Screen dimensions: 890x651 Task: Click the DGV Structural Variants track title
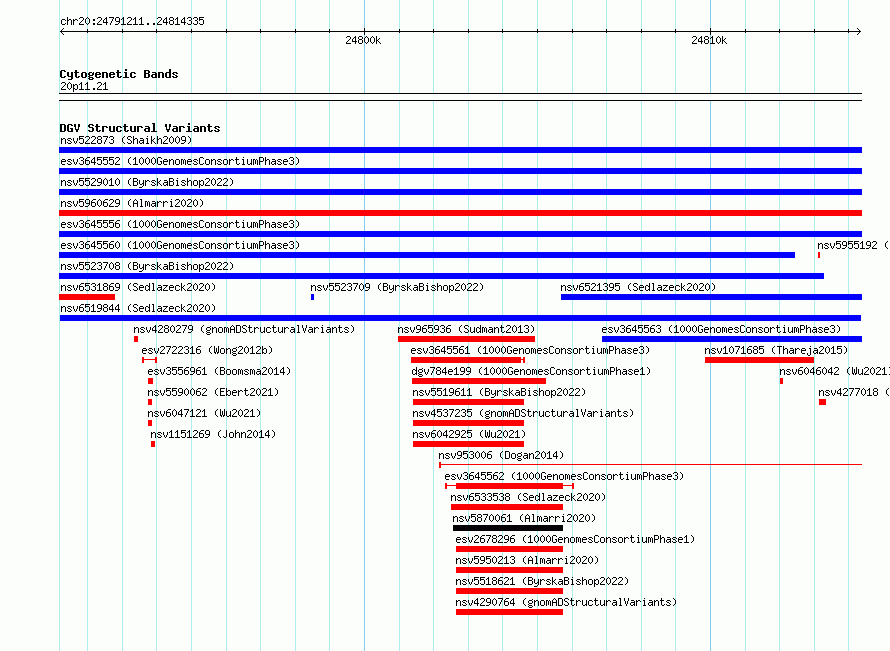[140, 128]
